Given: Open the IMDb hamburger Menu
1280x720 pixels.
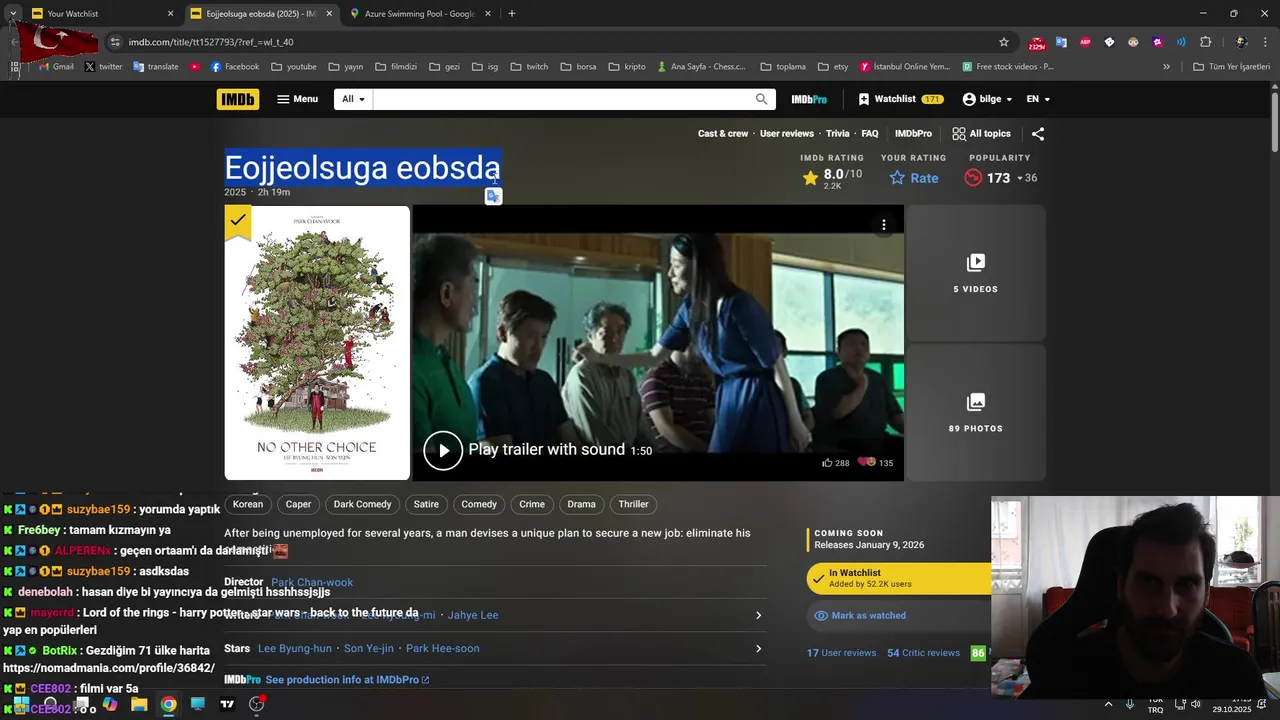Looking at the screenshot, I should click(x=297, y=99).
